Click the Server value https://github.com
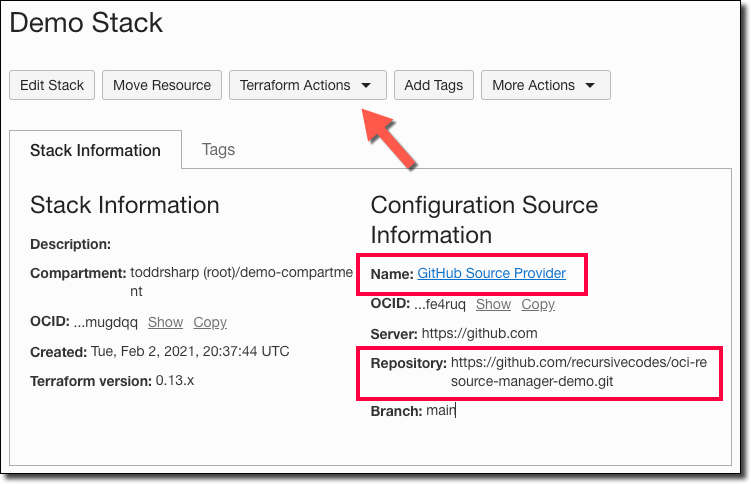 coord(480,333)
